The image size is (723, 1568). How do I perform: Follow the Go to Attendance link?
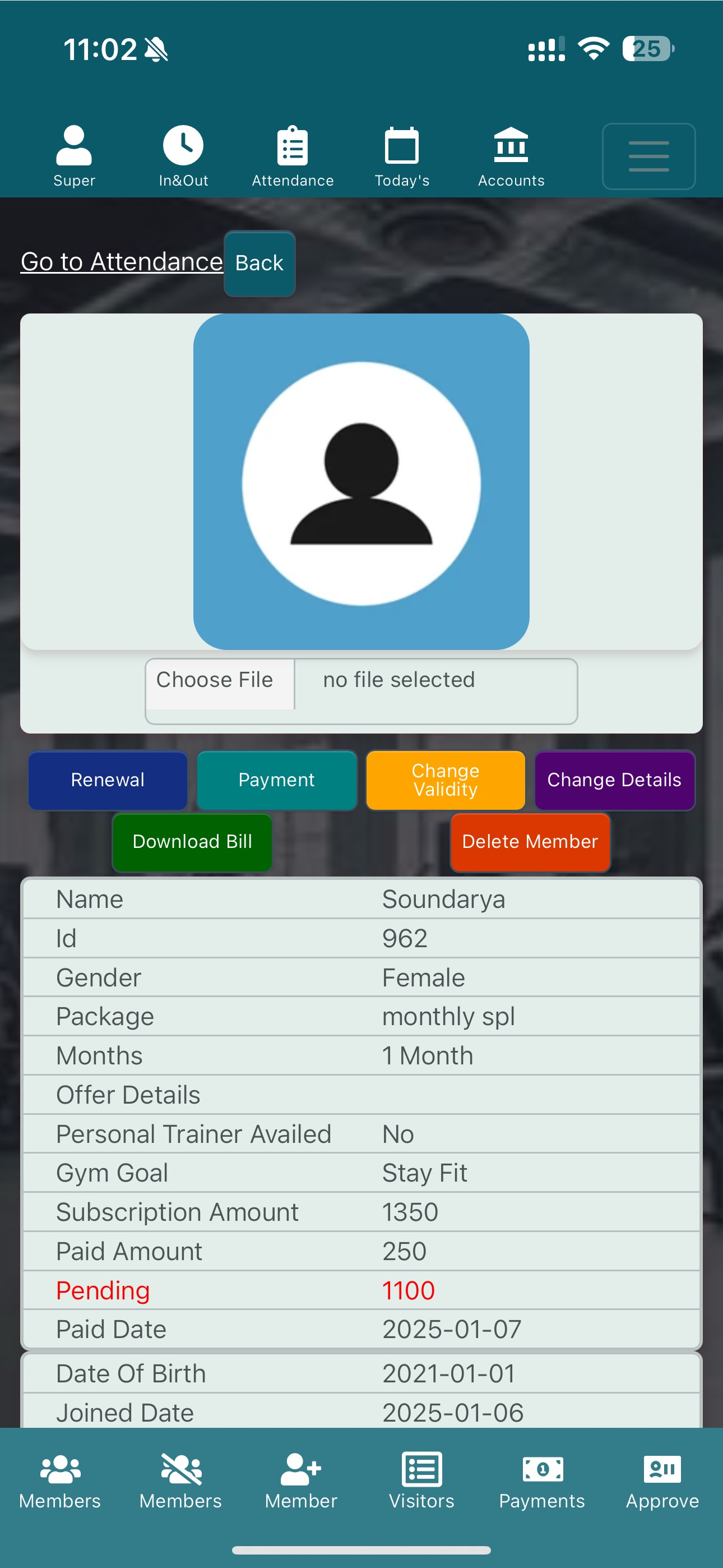tap(122, 262)
